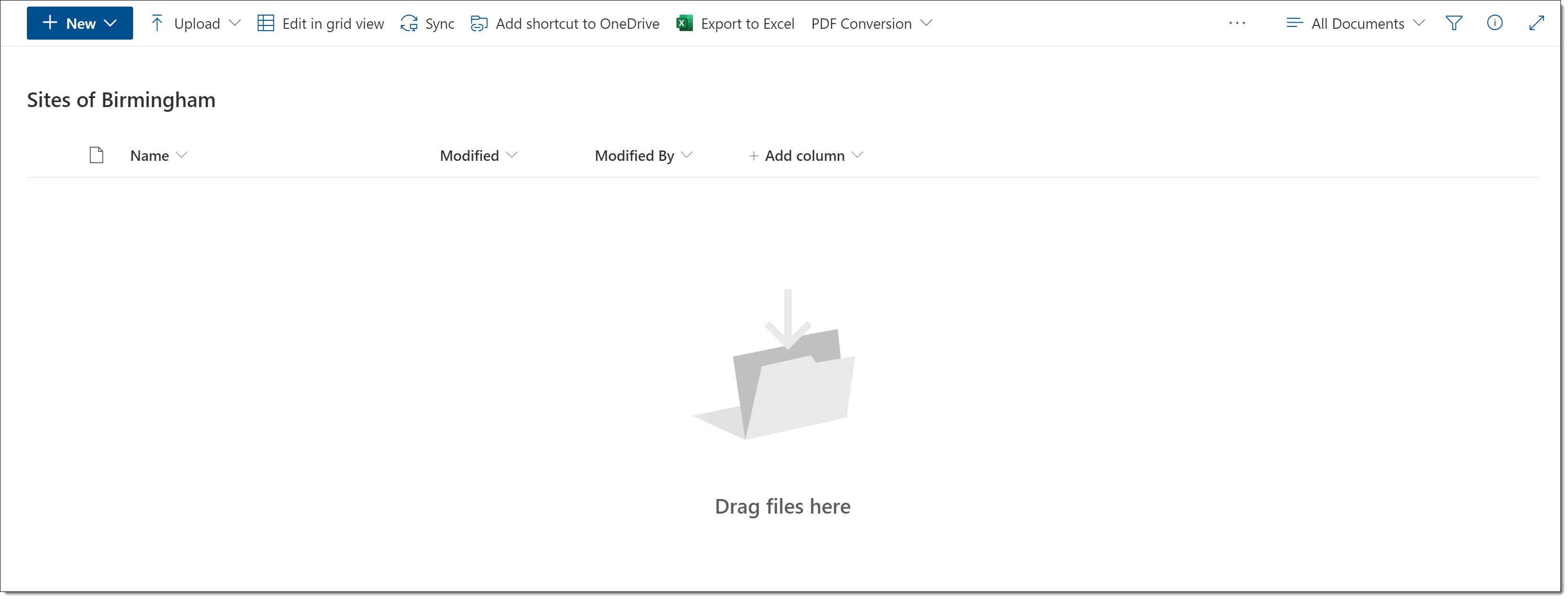
Task: Click the Add shortcut to OneDrive icon
Action: click(479, 24)
